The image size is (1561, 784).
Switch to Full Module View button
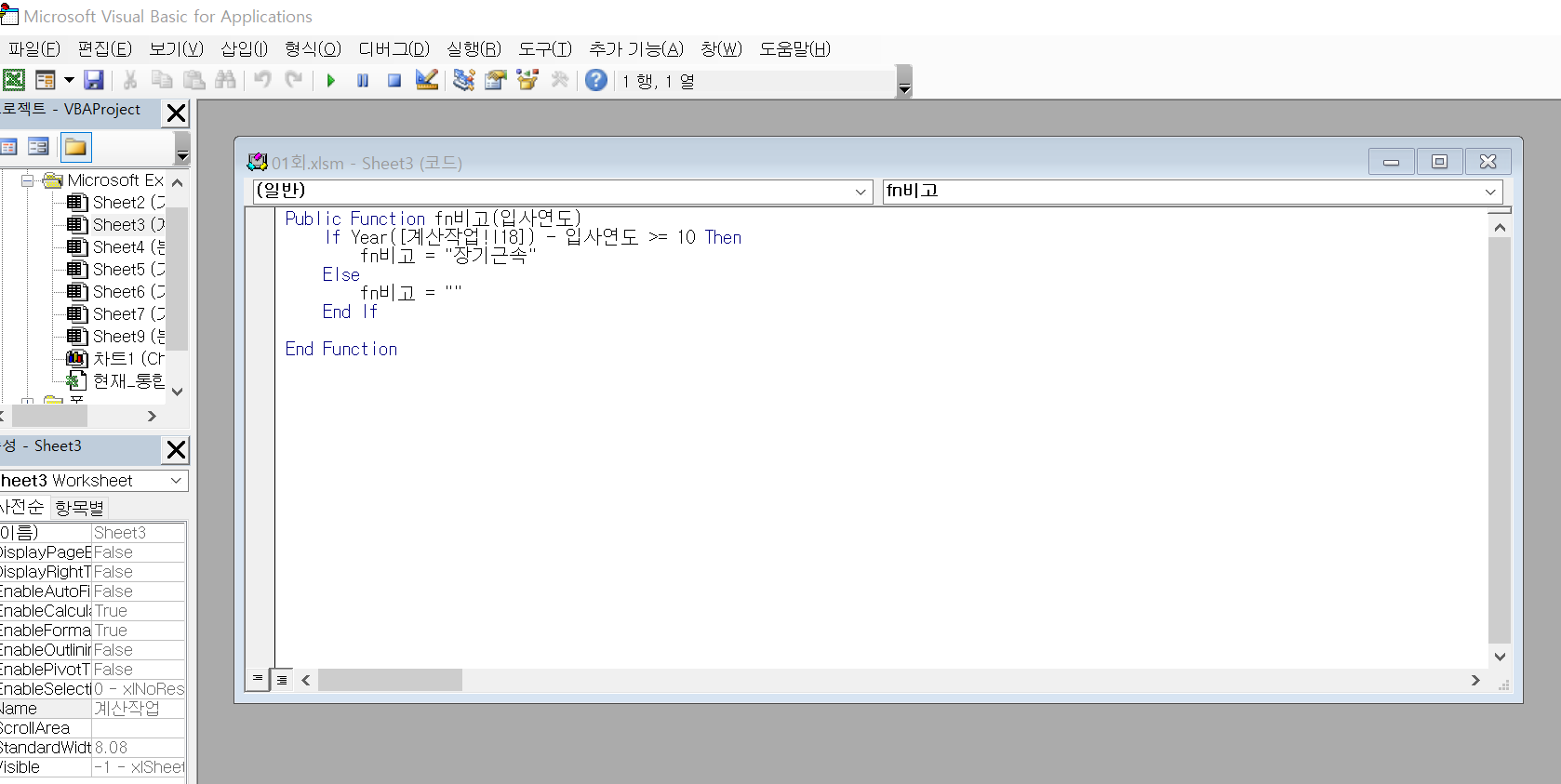pyautogui.click(x=282, y=680)
